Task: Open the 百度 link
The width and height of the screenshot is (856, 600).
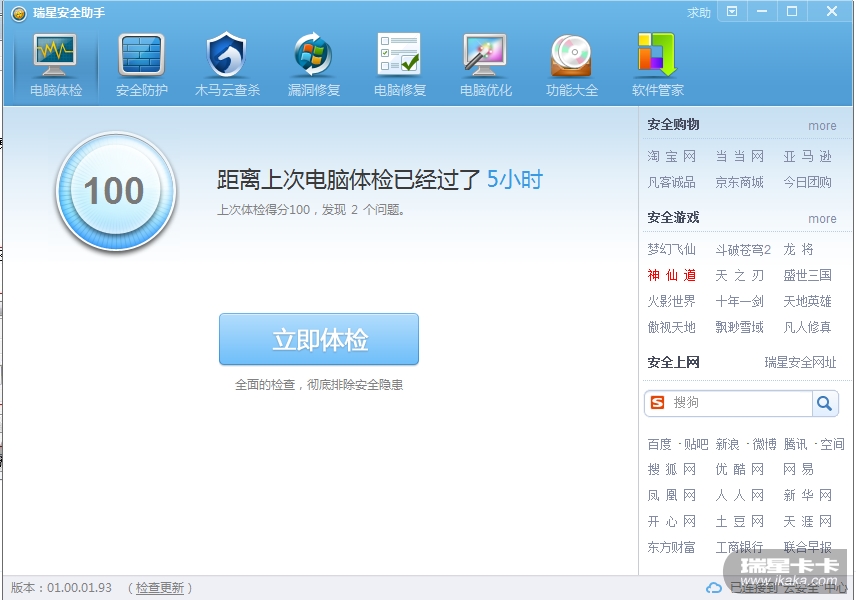Action: coord(659,444)
